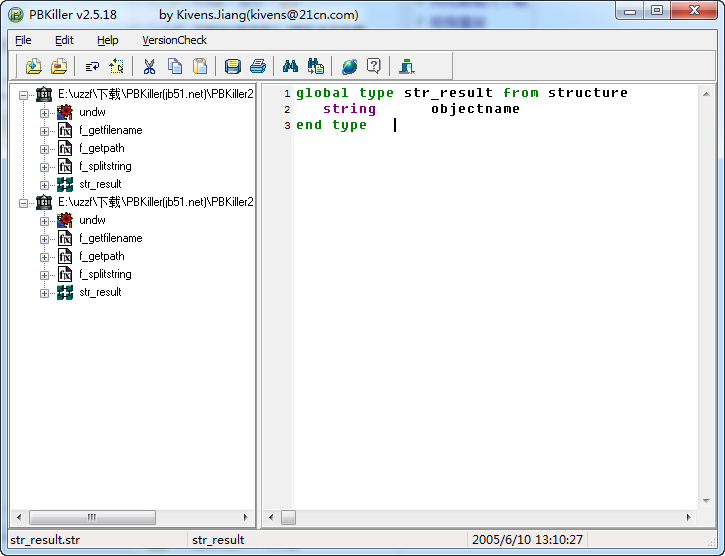Viewport: 725px width, 556px height.
Task: Click the tree panel horizontal scrollbar thumb
Action: (x=92, y=517)
